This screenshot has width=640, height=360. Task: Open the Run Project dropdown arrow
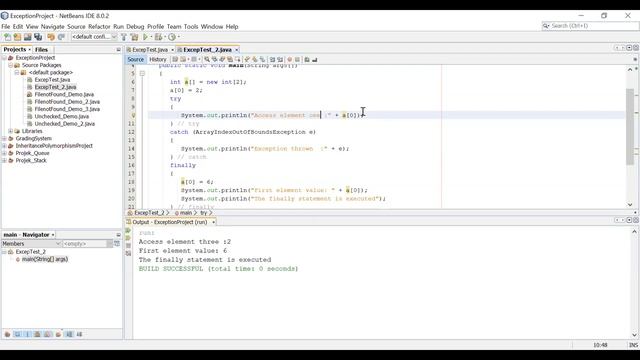(151, 37)
